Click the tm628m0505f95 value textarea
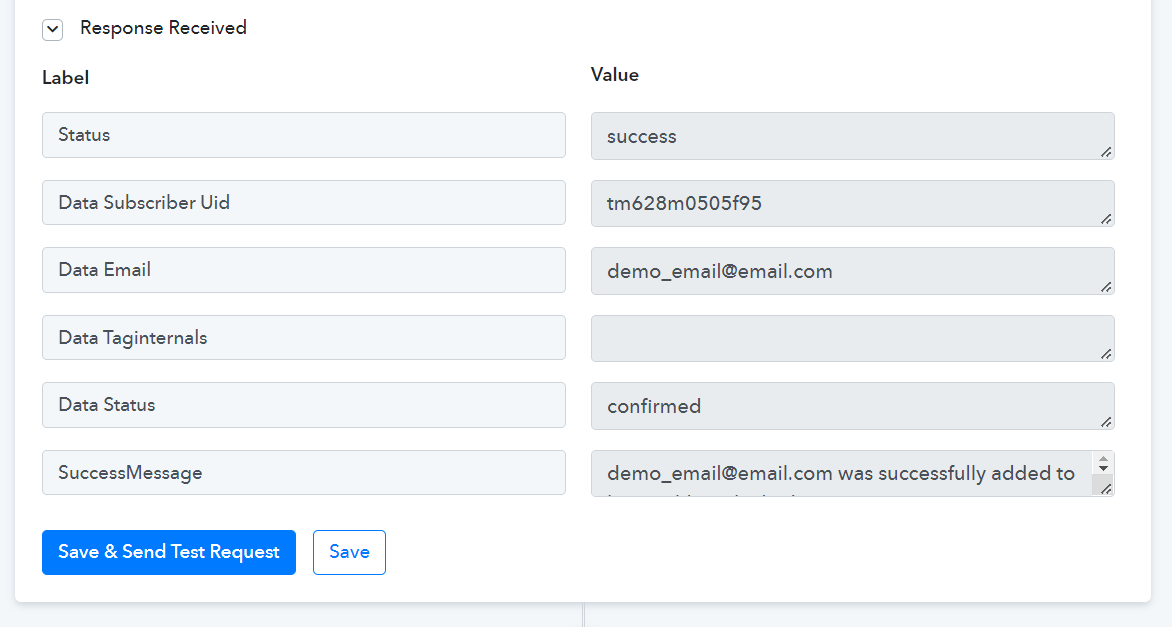The height and width of the screenshot is (627, 1172). click(x=850, y=203)
